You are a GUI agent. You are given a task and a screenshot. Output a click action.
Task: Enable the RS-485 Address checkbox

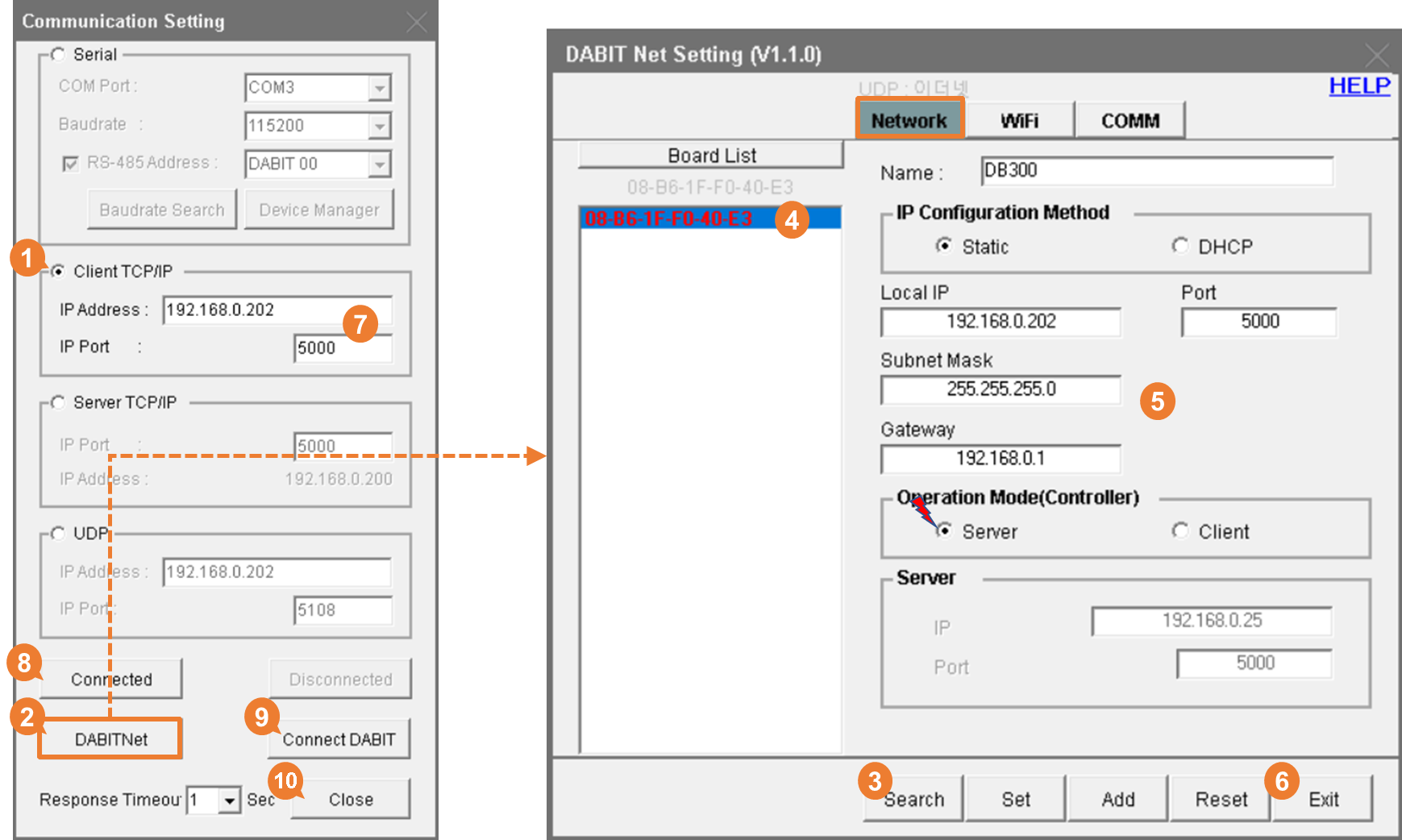click(70, 162)
